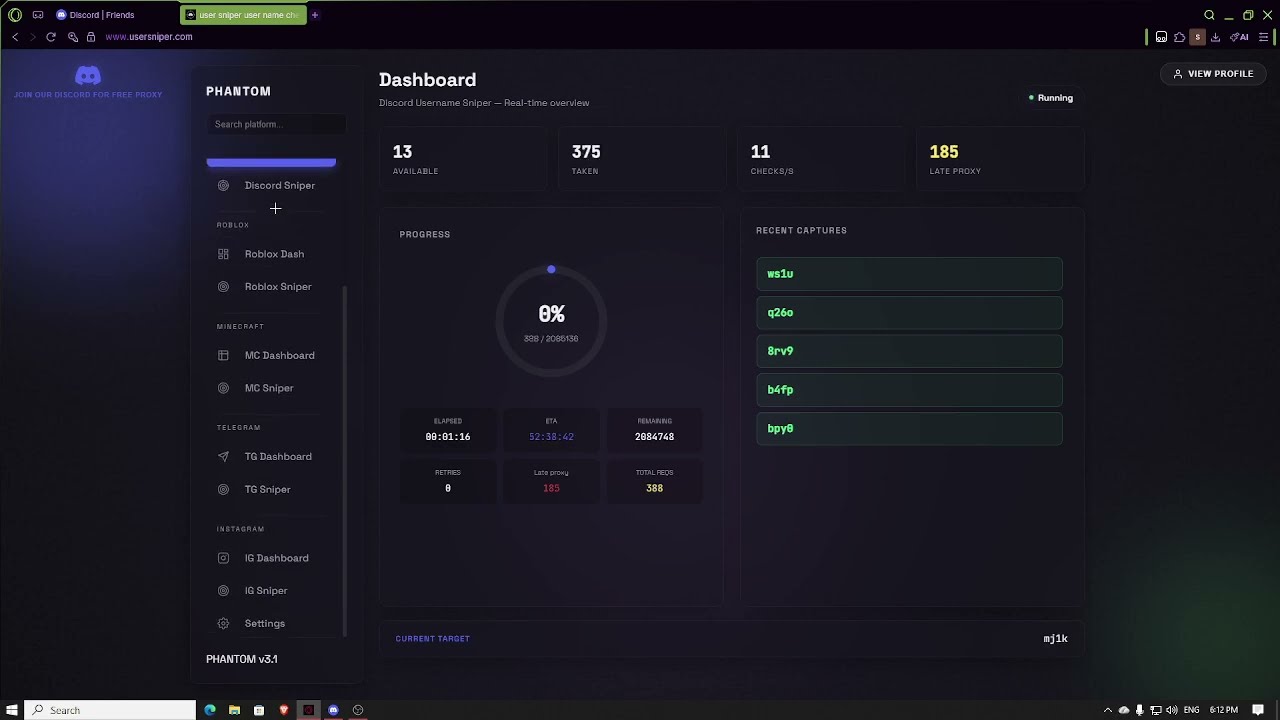Click the MC Dashboard table icon

pyautogui.click(x=223, y=355)
